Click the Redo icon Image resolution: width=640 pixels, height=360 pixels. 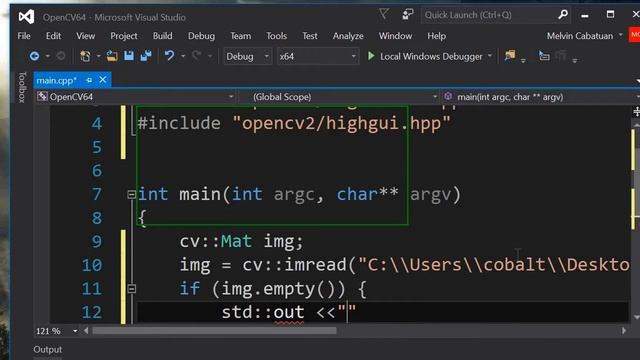(x=197, y=56)
